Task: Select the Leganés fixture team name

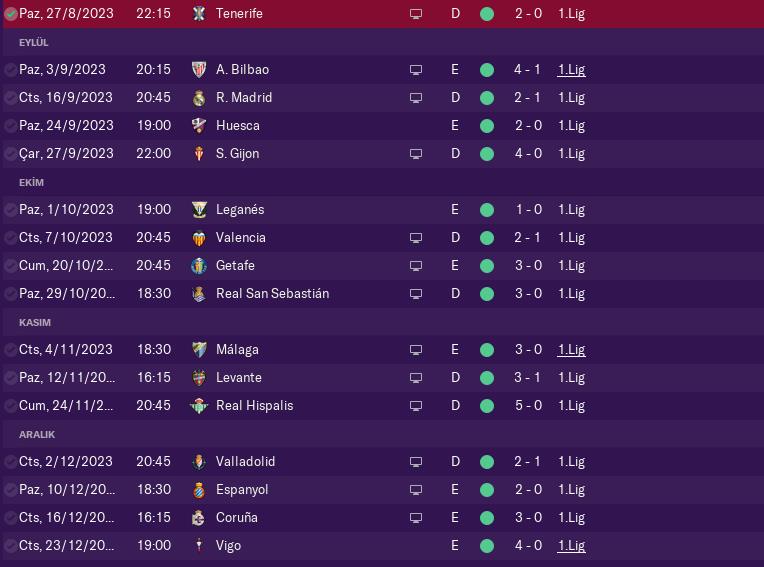Action: tap(240, 210)
